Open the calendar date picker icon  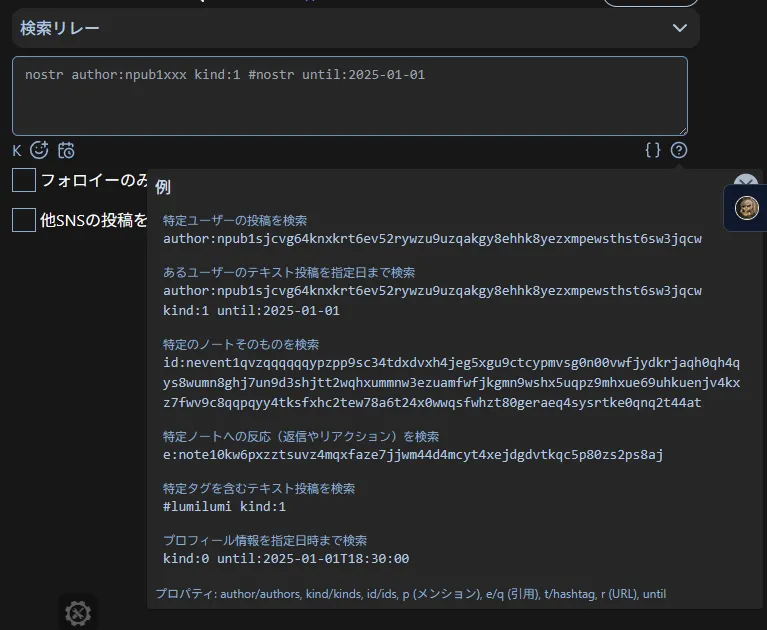[66, 150]
